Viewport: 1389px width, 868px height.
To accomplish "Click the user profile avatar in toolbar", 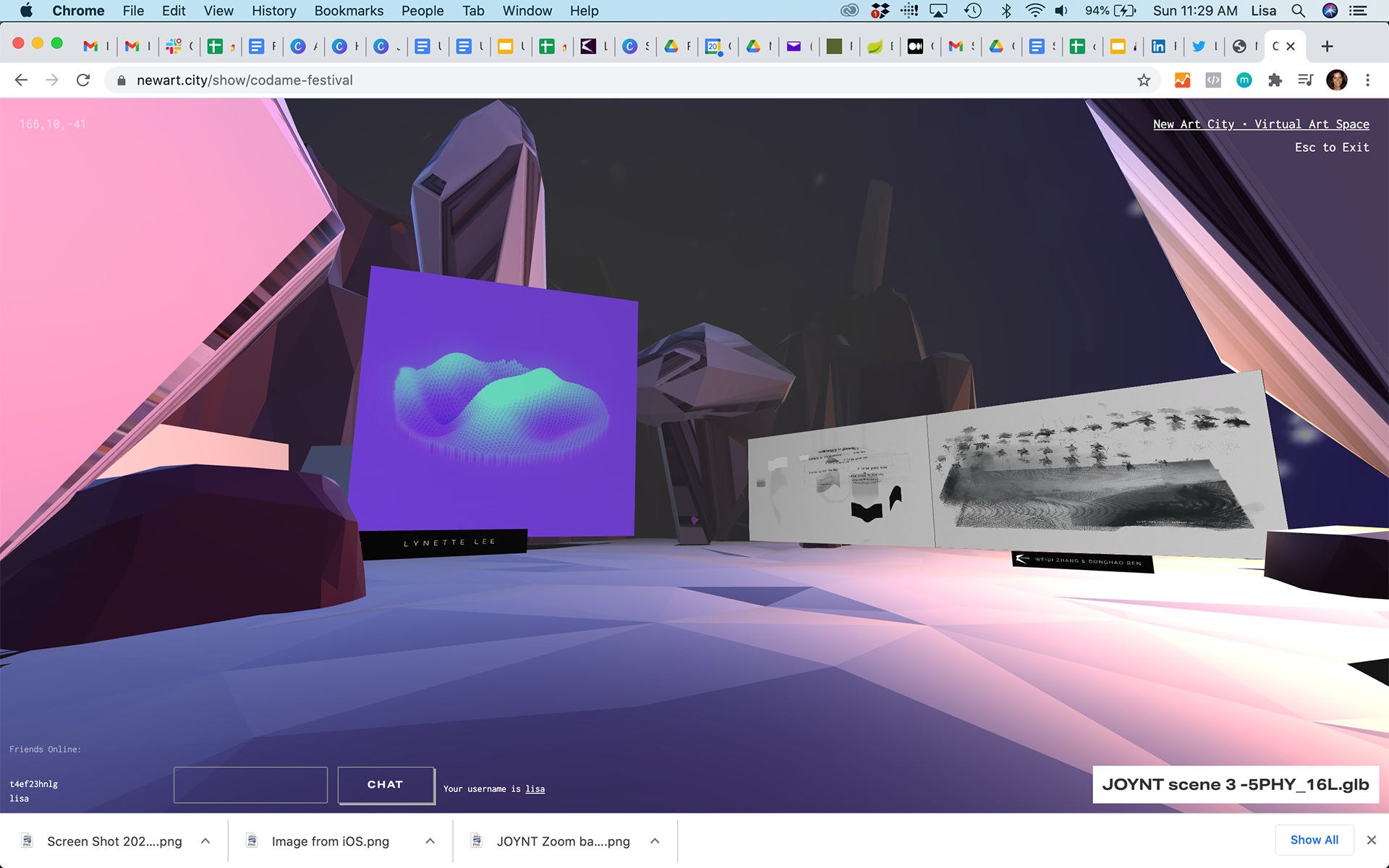I will tap(1336, 80).
